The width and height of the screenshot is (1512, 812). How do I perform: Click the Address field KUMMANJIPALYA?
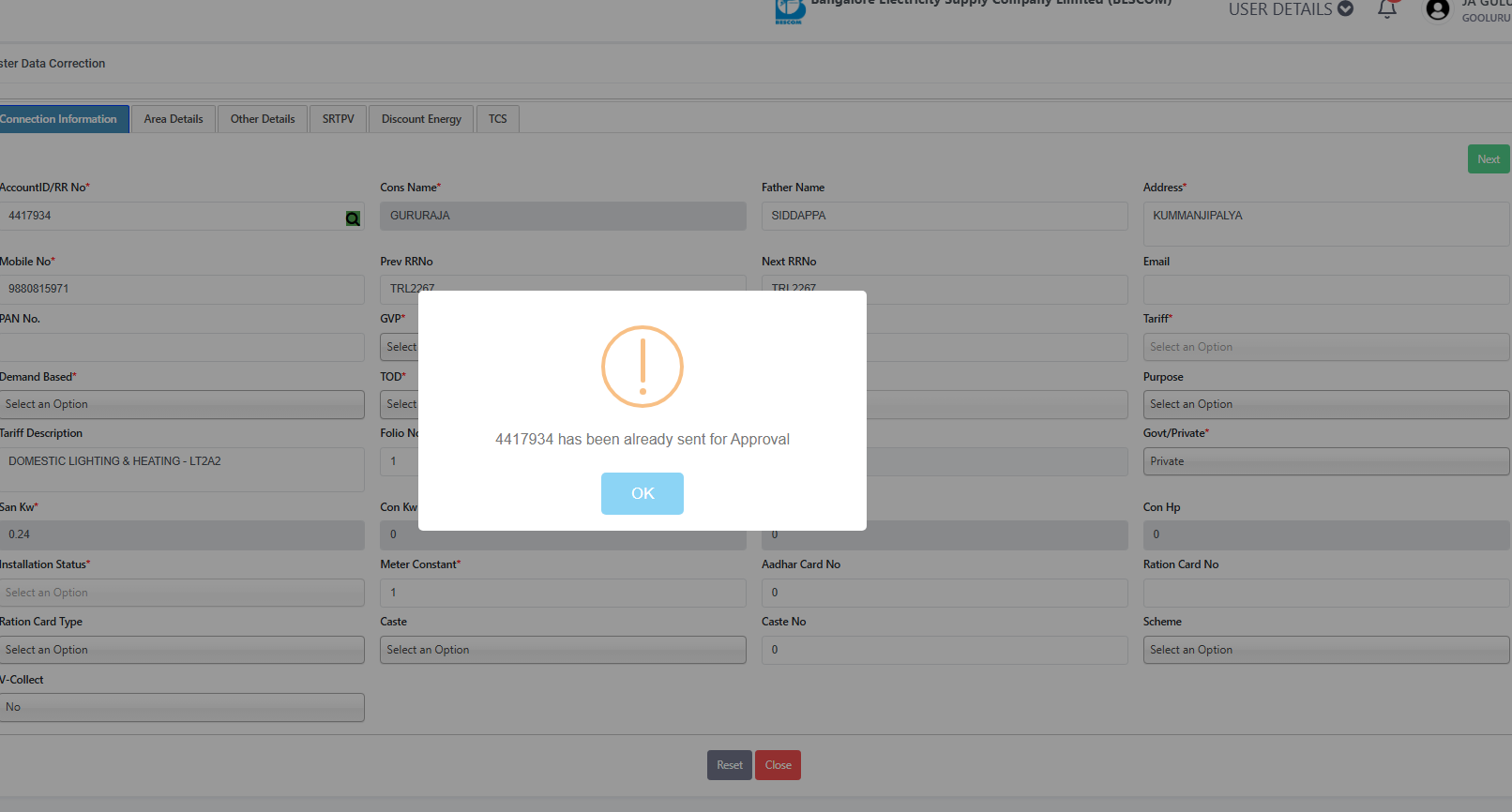1326,224
